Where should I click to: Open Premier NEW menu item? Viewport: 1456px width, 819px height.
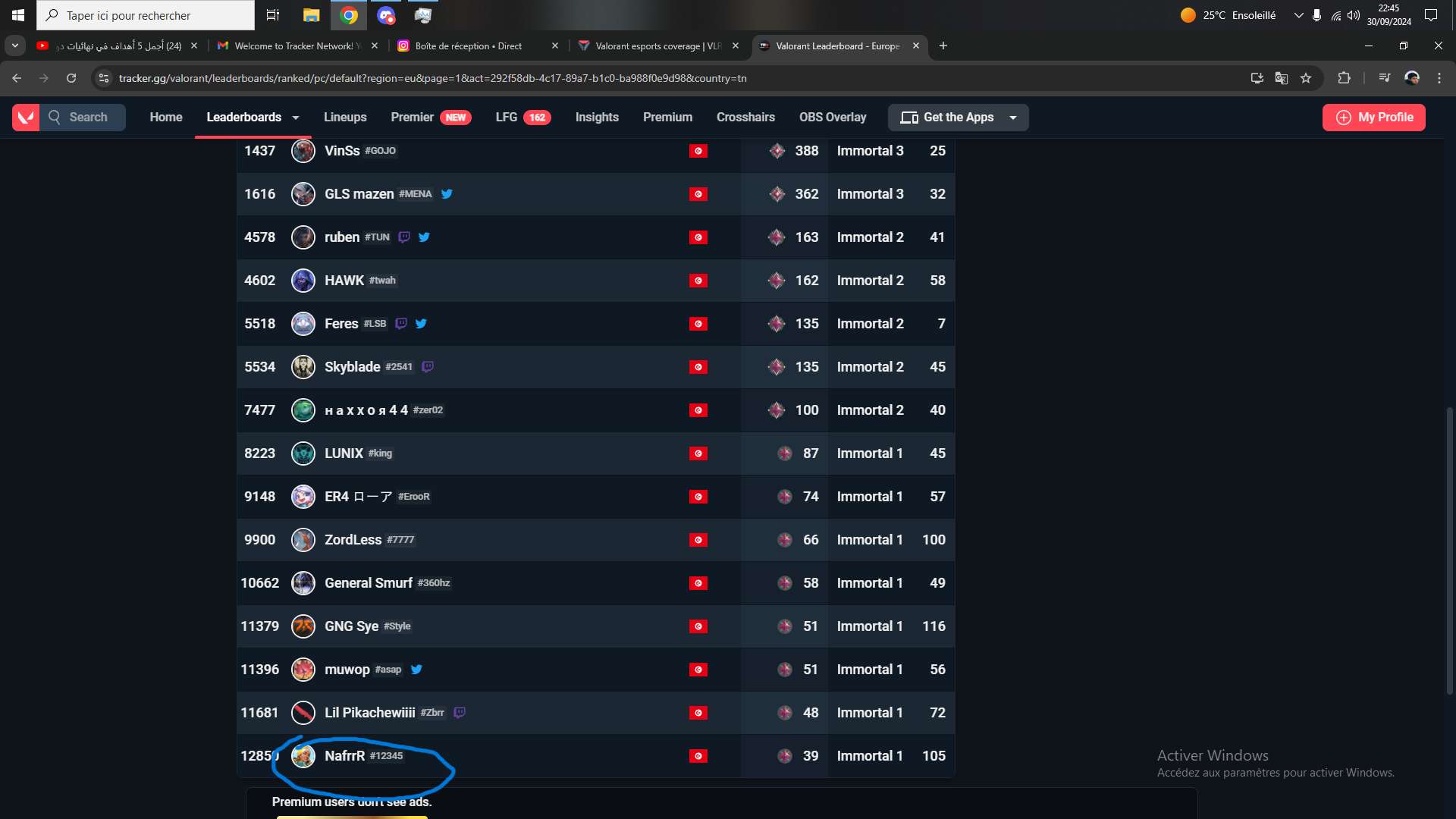click(x=431, y=118)
